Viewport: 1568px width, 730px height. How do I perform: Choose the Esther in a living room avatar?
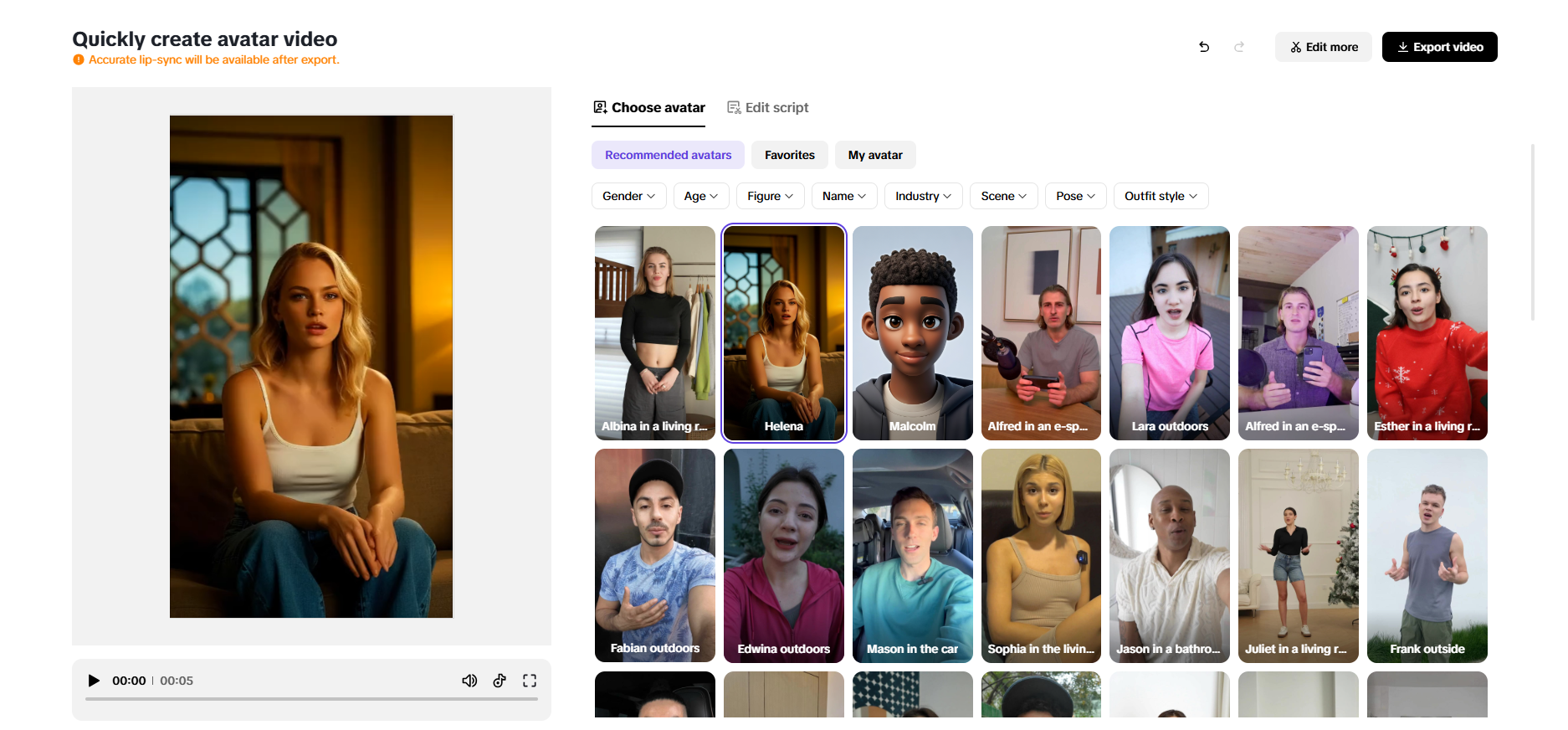pyautogui.click(x=1427, y=333)
